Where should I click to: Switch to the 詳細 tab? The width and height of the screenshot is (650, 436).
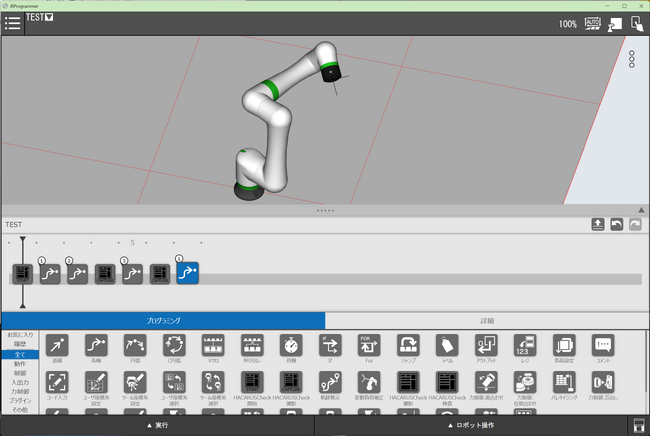click(x=487, y=321)
